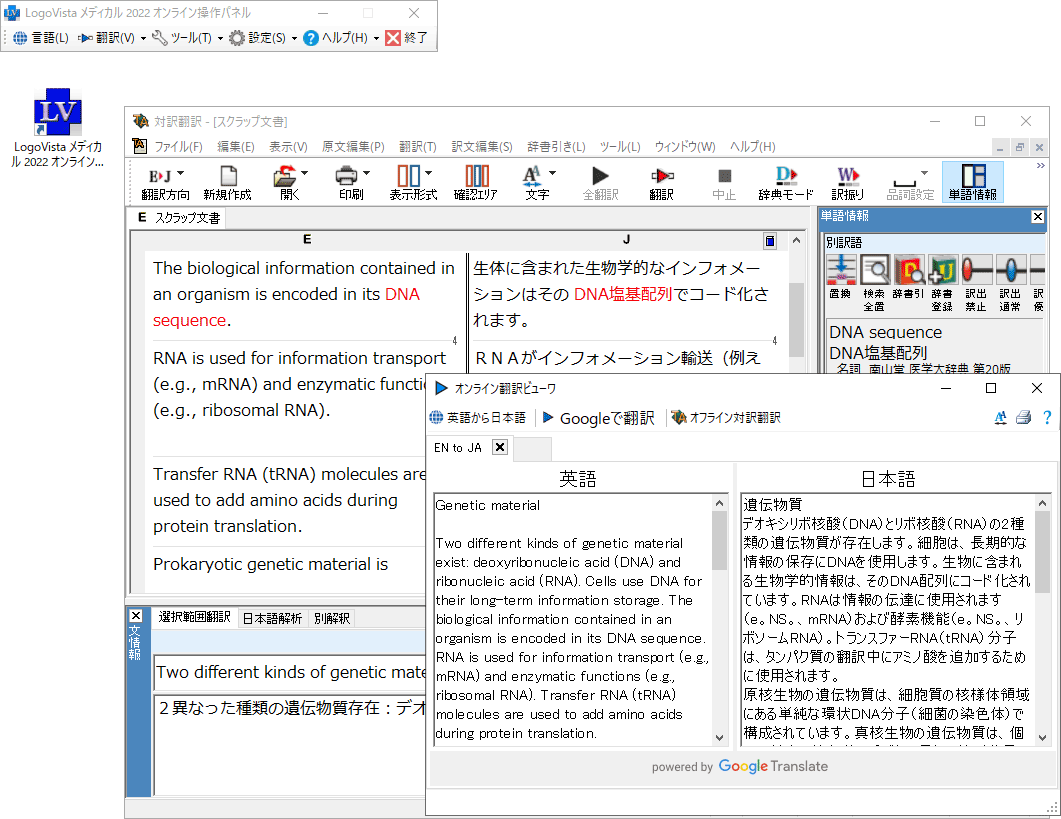The image size is (1061, 819).
Task: Click the 英語から日本語 language button
Action: click(478, 418)
